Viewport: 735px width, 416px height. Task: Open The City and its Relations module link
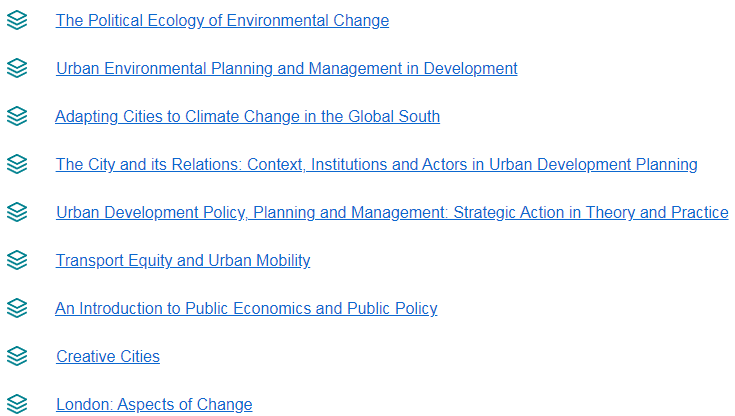(x=376, y=165)
